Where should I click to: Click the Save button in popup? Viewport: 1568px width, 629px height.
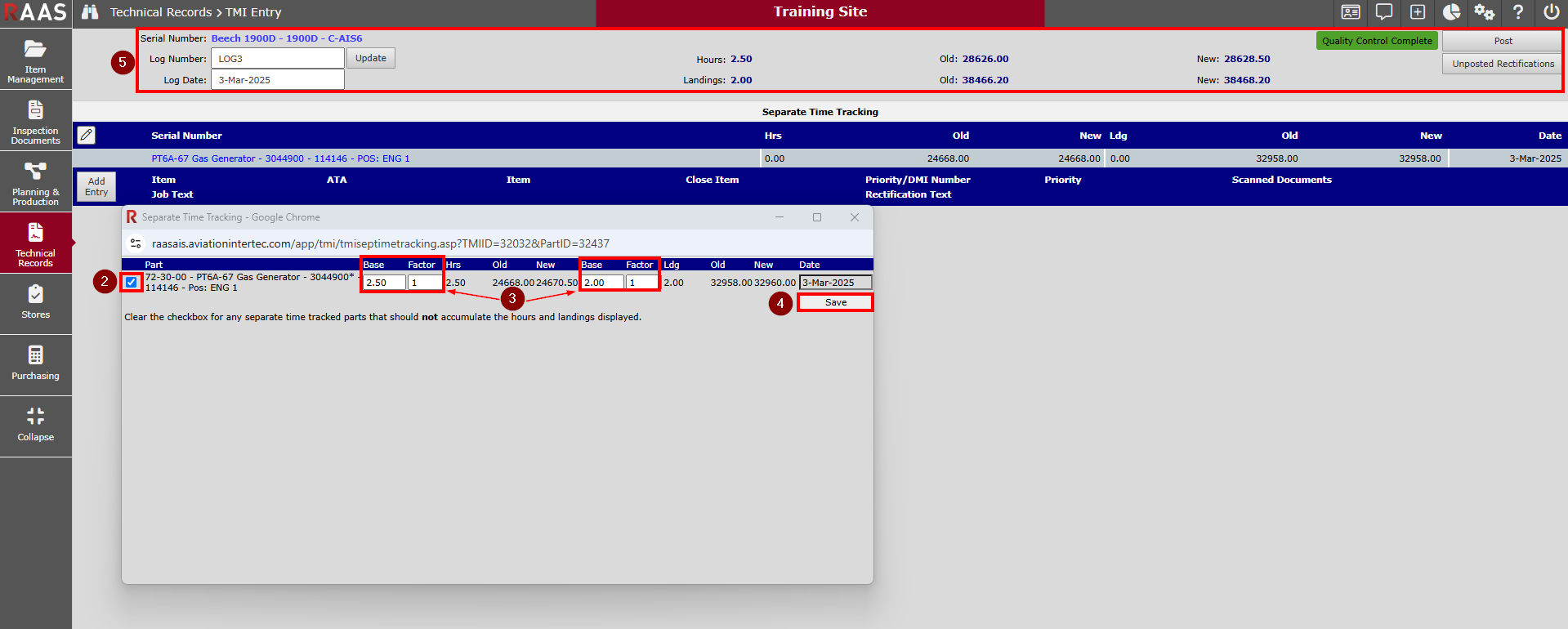835,302
